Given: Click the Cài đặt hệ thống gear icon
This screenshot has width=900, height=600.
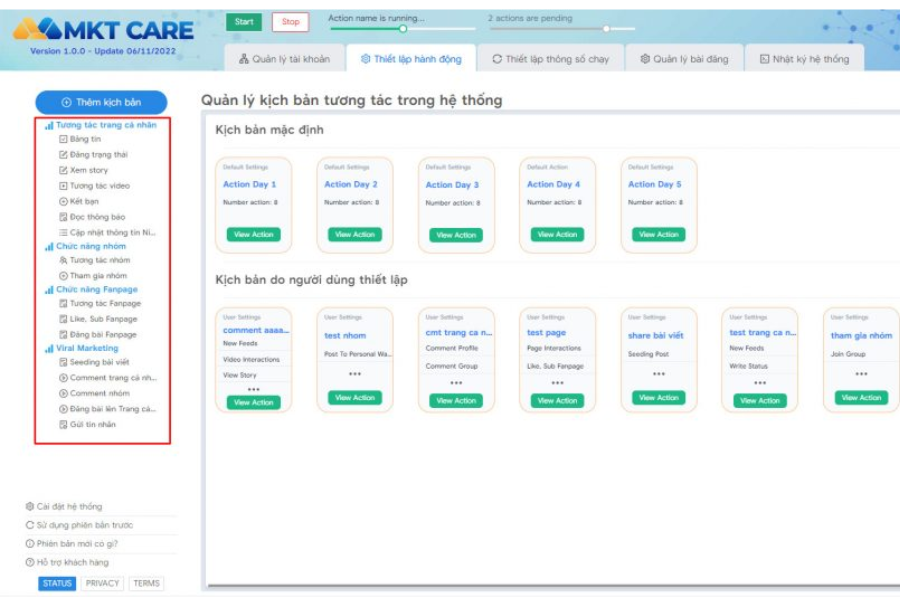Looking at the screenshot, I should tap(30, 506).
